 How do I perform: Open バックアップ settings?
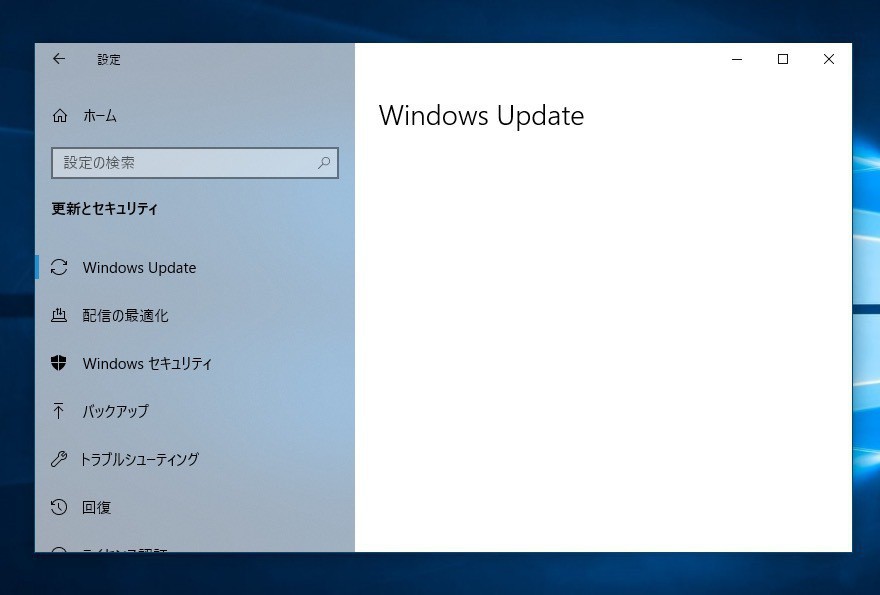coord(195,411)
